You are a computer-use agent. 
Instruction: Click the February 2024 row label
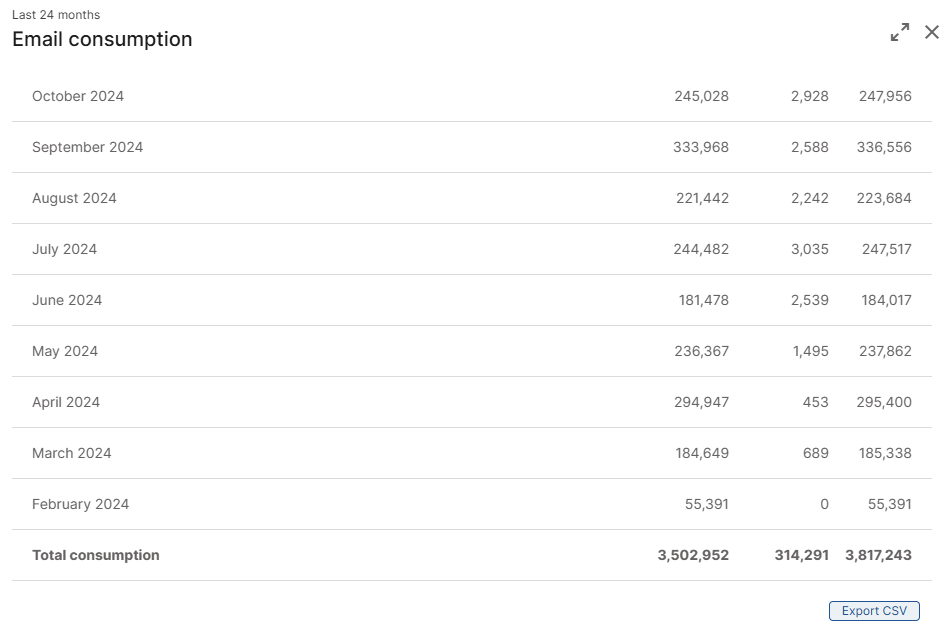coord(81,504)
